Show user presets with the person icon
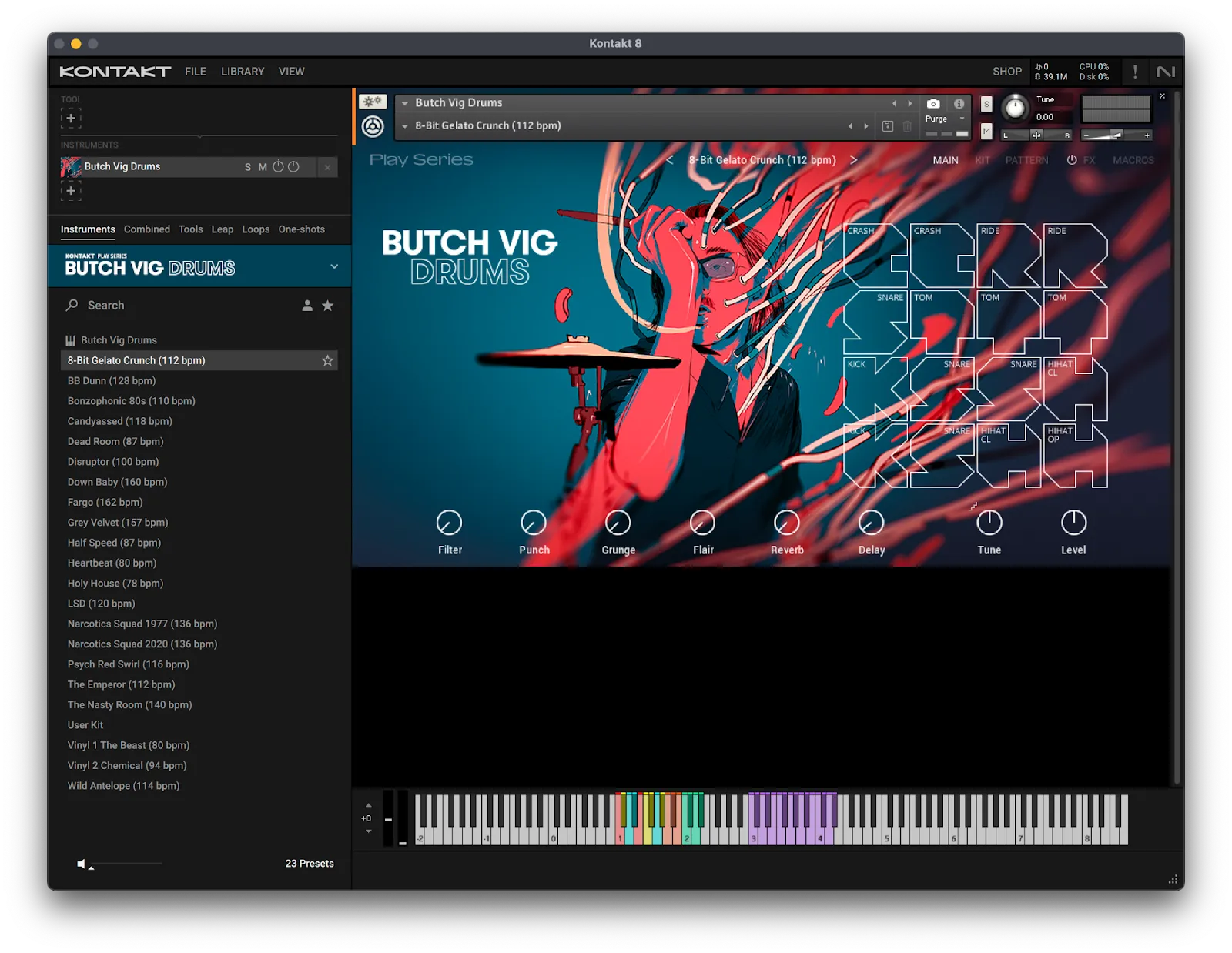Viewport: 1232px width, 953px height. tap(307, 306)
